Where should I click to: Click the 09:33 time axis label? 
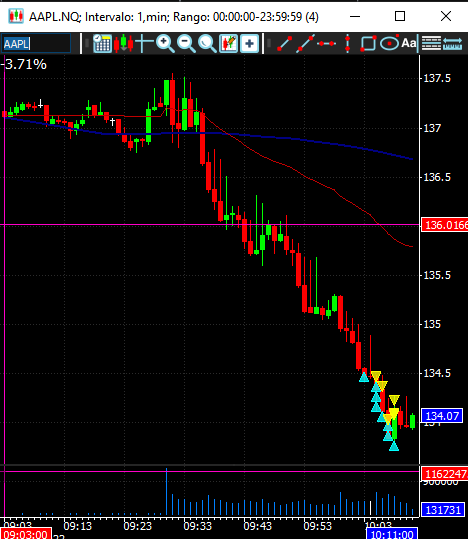tap(198, 526)
